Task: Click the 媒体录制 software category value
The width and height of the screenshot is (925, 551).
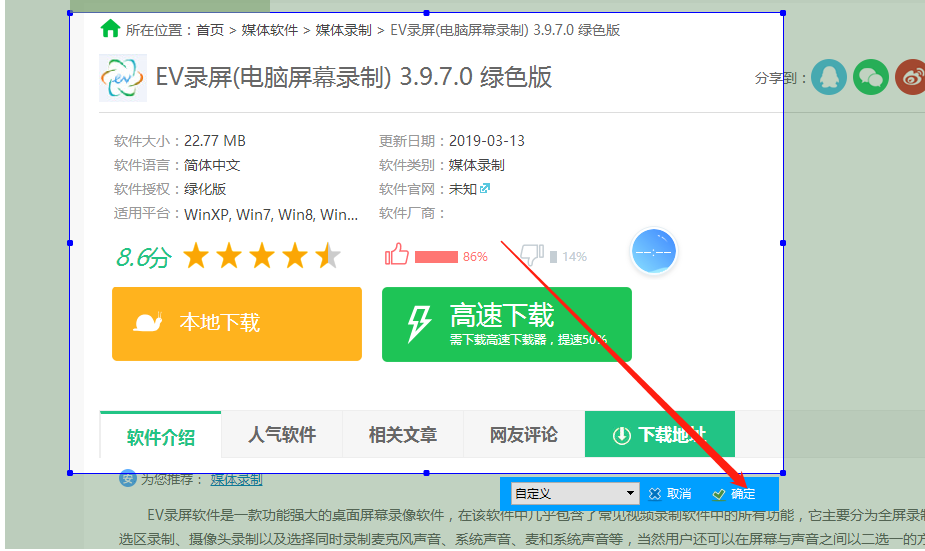Action: (x=477, y=165)
